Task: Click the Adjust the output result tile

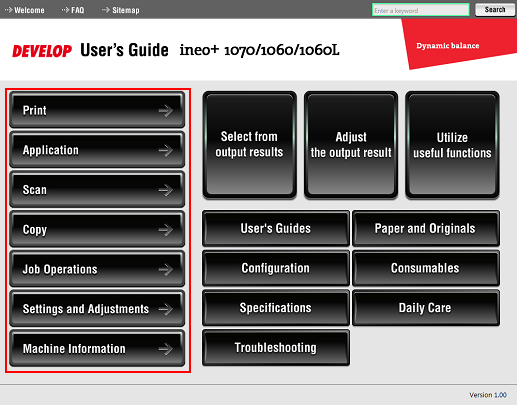Action: pyautogui.click(x=351, y=145)
